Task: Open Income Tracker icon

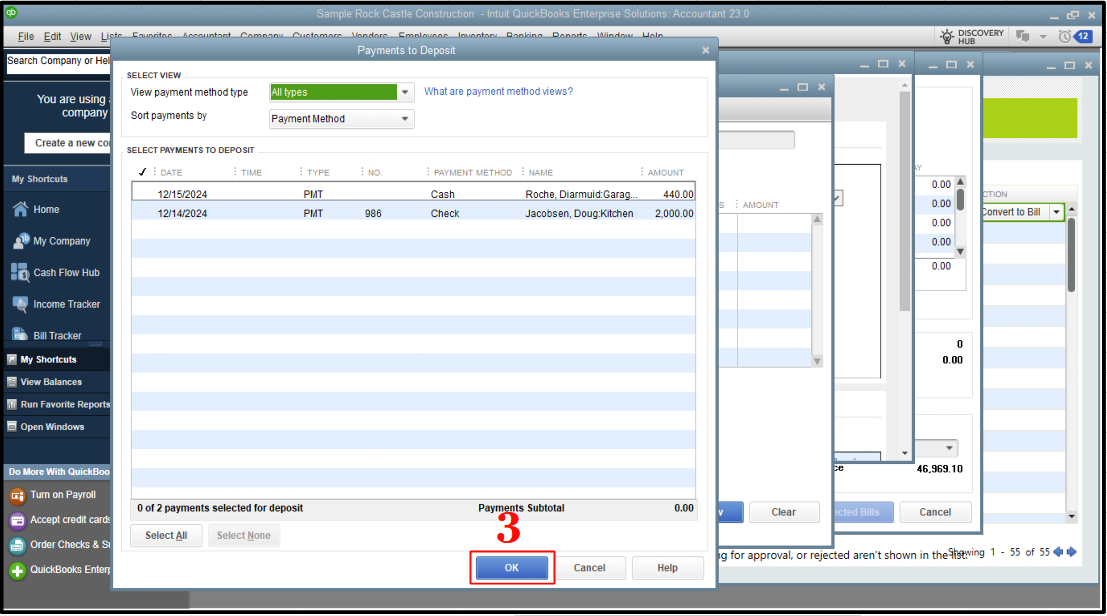Action: 20,304
